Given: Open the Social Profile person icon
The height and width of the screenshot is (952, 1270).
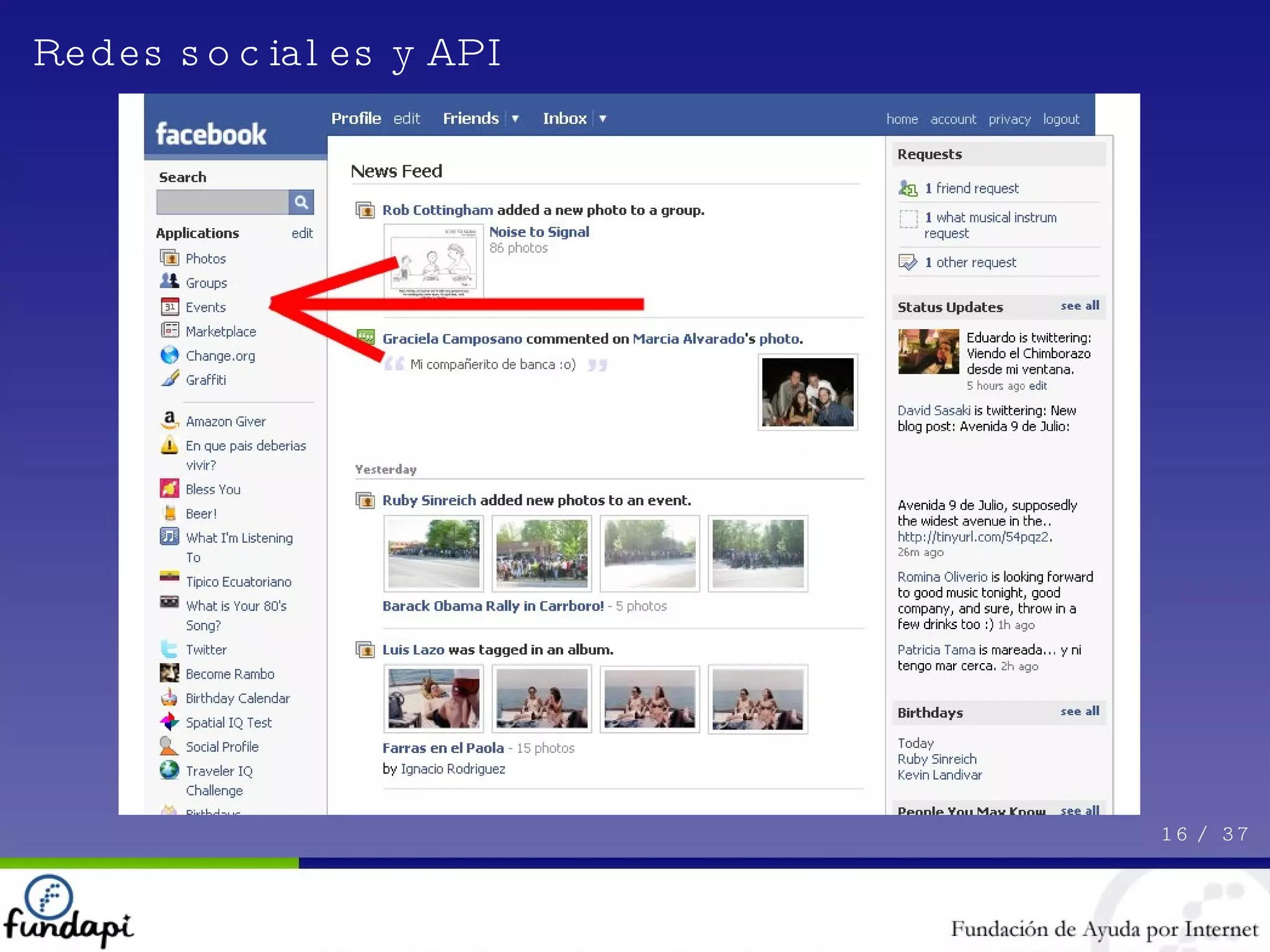Looking at the screenshot, I should (168, 746).
